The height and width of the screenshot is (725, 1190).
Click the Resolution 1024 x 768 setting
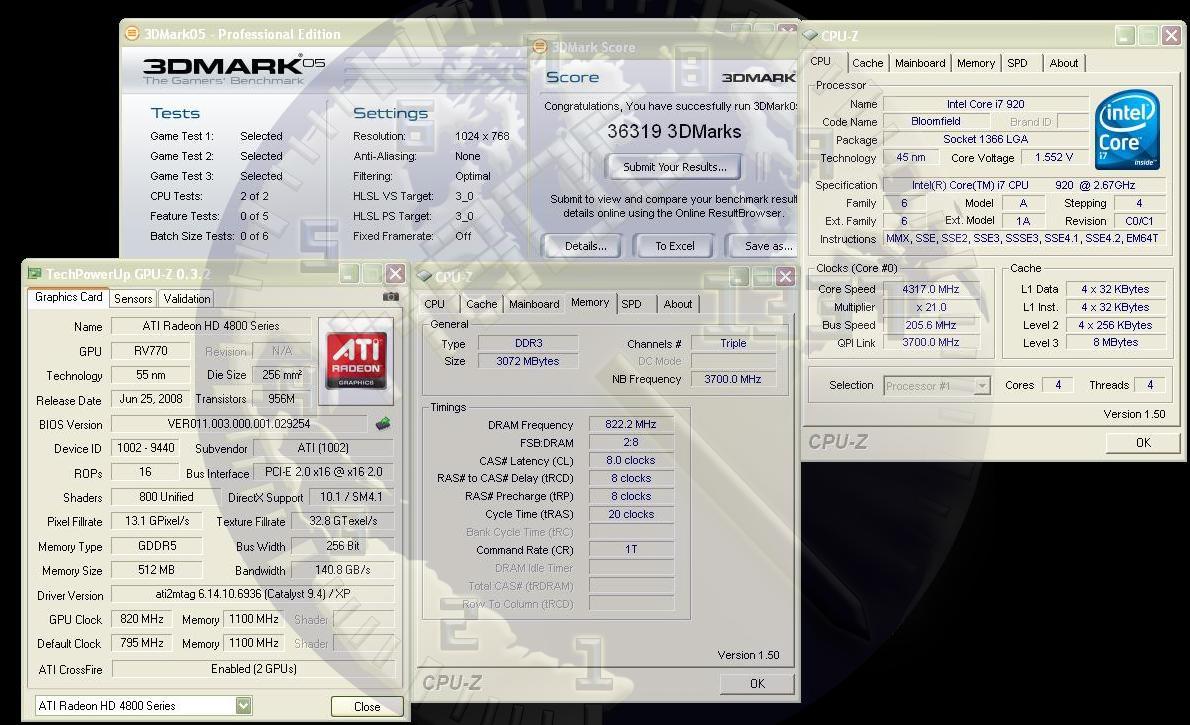point(482,136)
